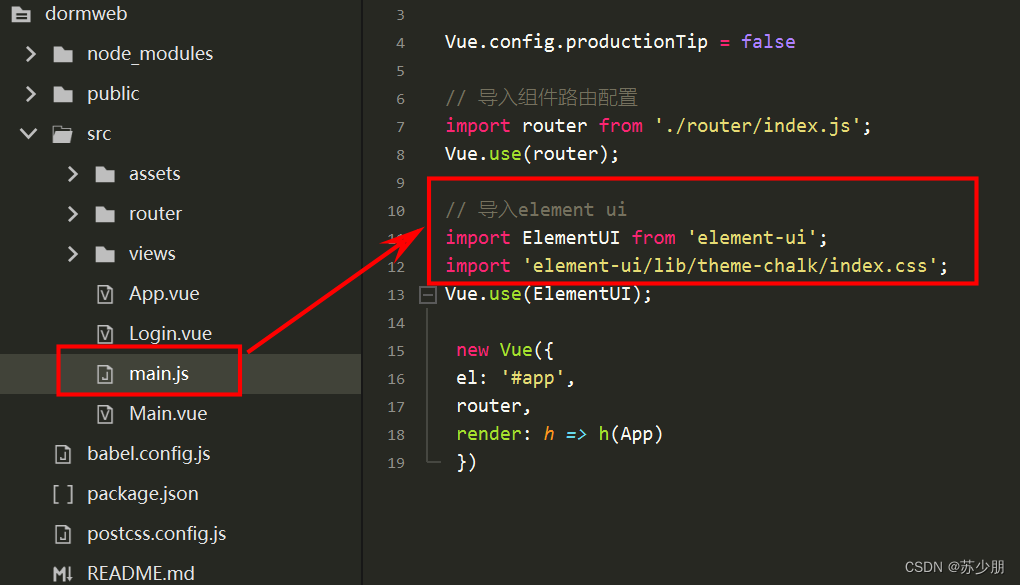Click the JavaScript icon next to main.js
The height and width of the screenshot is (585, 1020).
pyautogui.click(x=104, y=373)
